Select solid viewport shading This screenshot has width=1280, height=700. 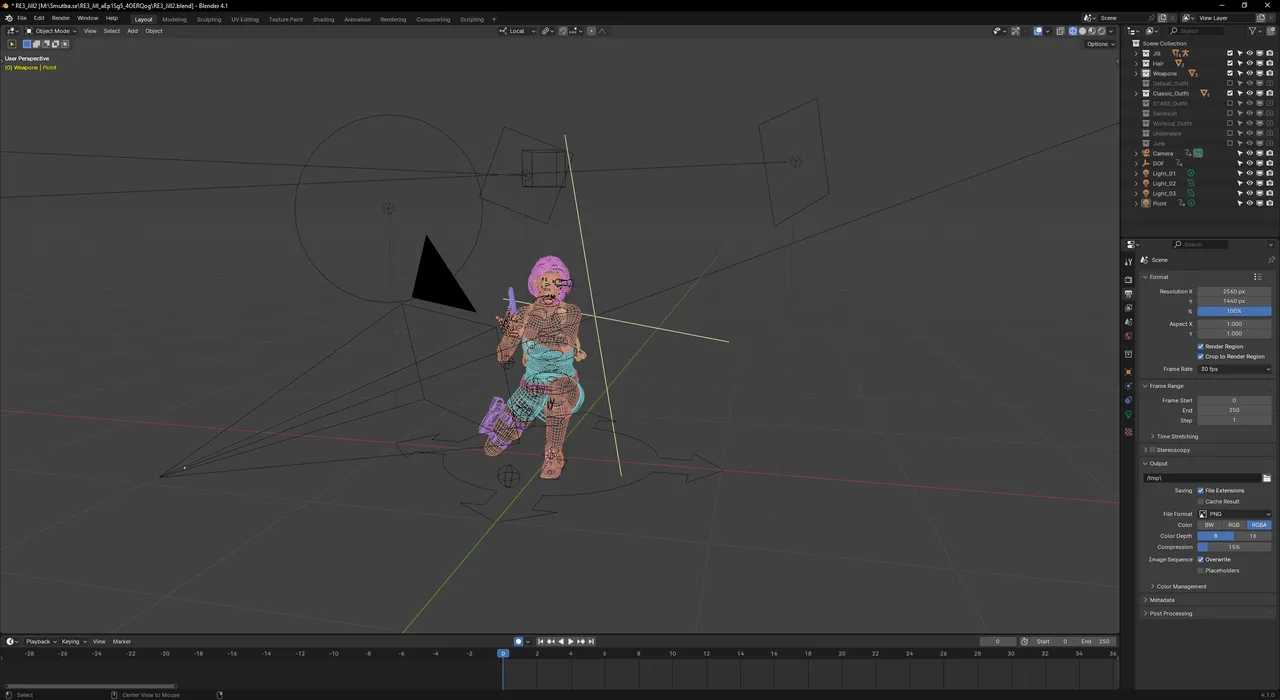(1083, 31)
